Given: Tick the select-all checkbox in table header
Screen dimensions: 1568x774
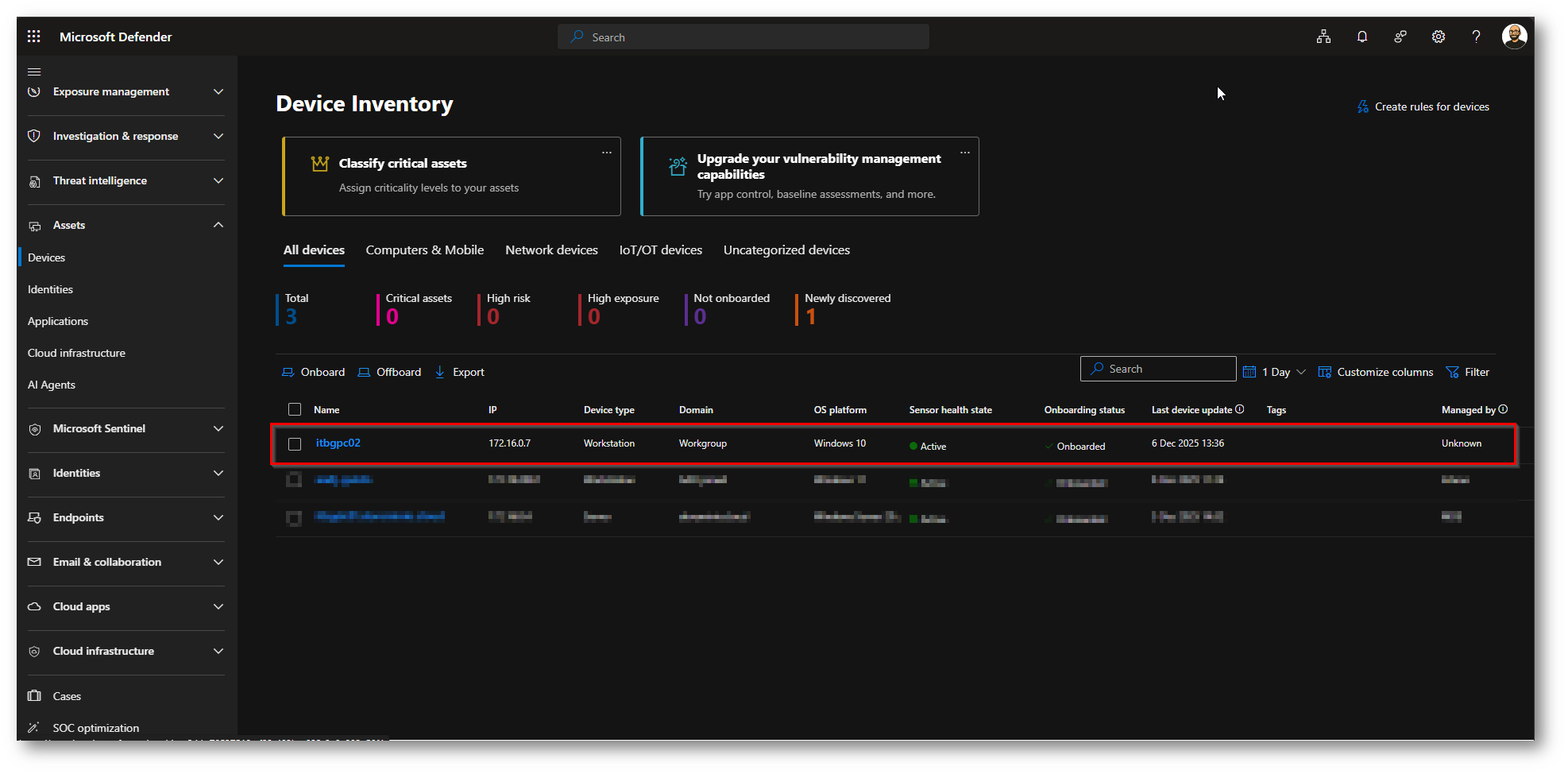Looking at the screenshot, I should [295, 409].
